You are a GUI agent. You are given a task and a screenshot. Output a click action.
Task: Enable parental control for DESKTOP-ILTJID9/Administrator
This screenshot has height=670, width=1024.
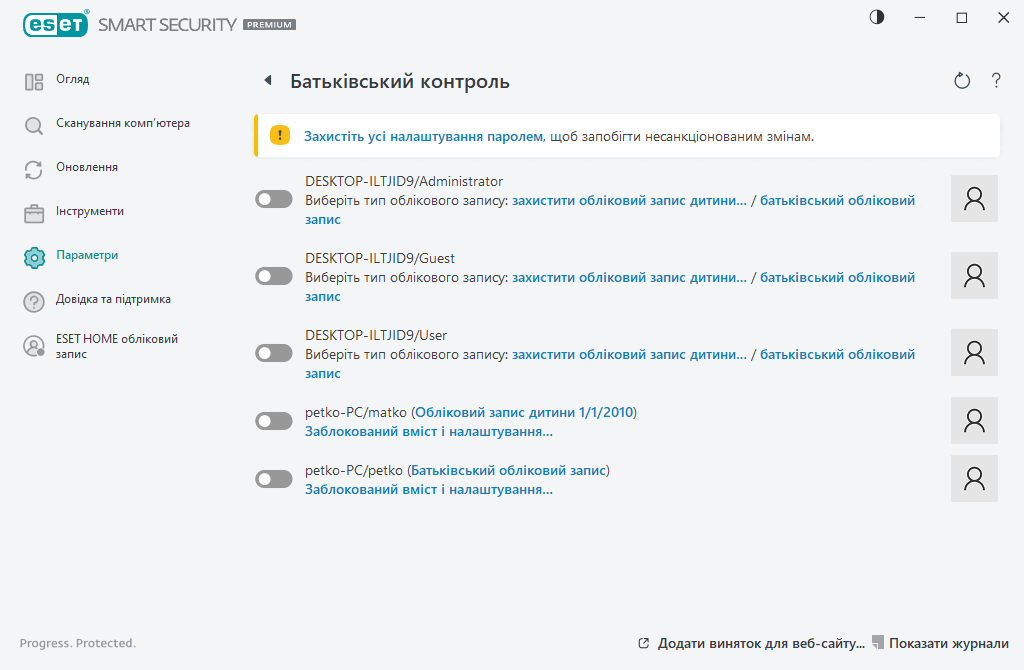pos(274,200)
